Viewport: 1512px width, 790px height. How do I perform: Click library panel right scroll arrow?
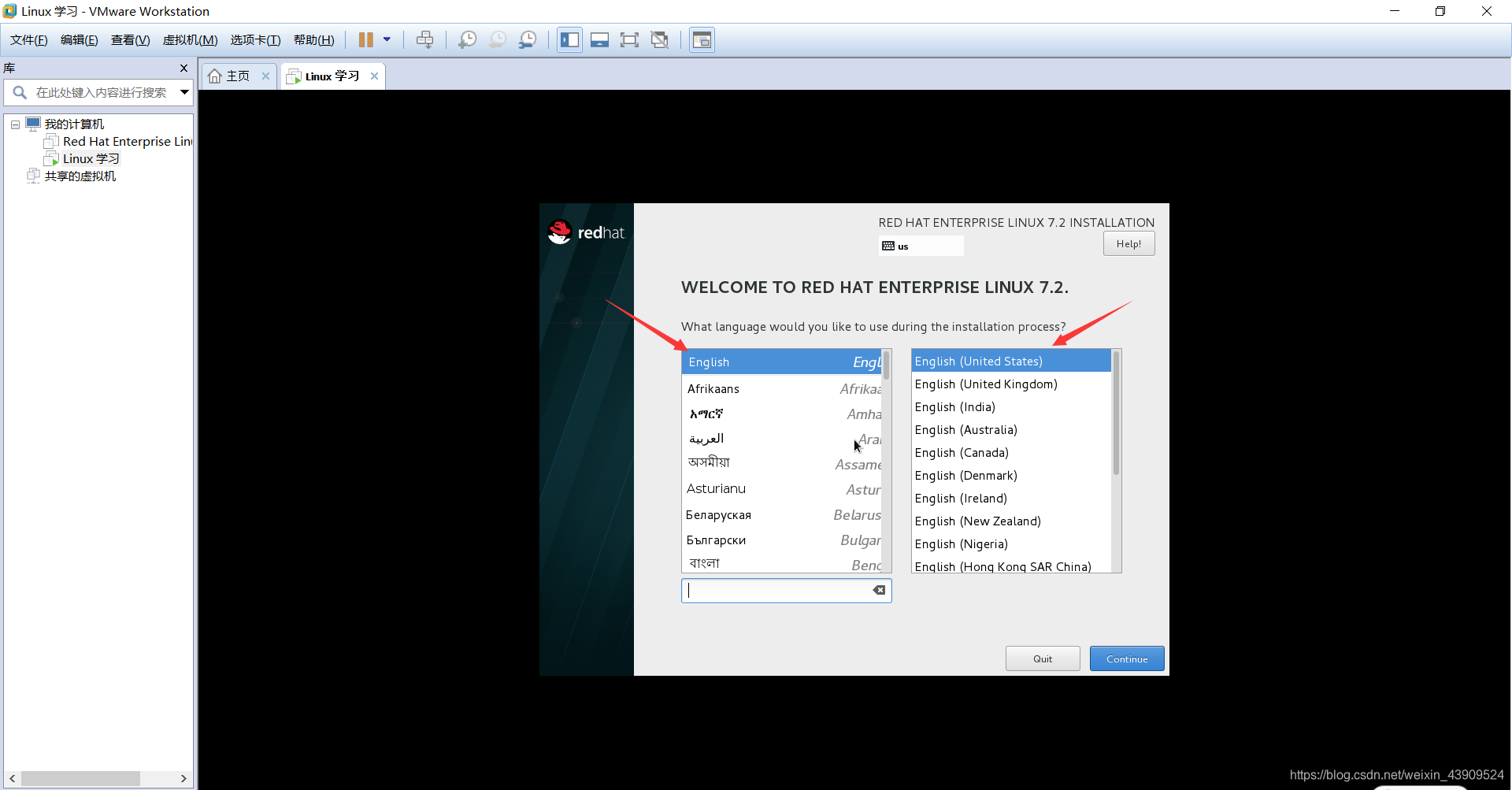click(x=183, y=778)
